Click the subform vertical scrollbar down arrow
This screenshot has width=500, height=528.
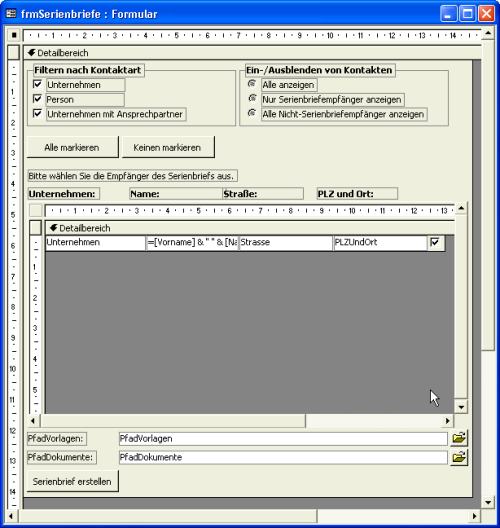tap(461, 407)
